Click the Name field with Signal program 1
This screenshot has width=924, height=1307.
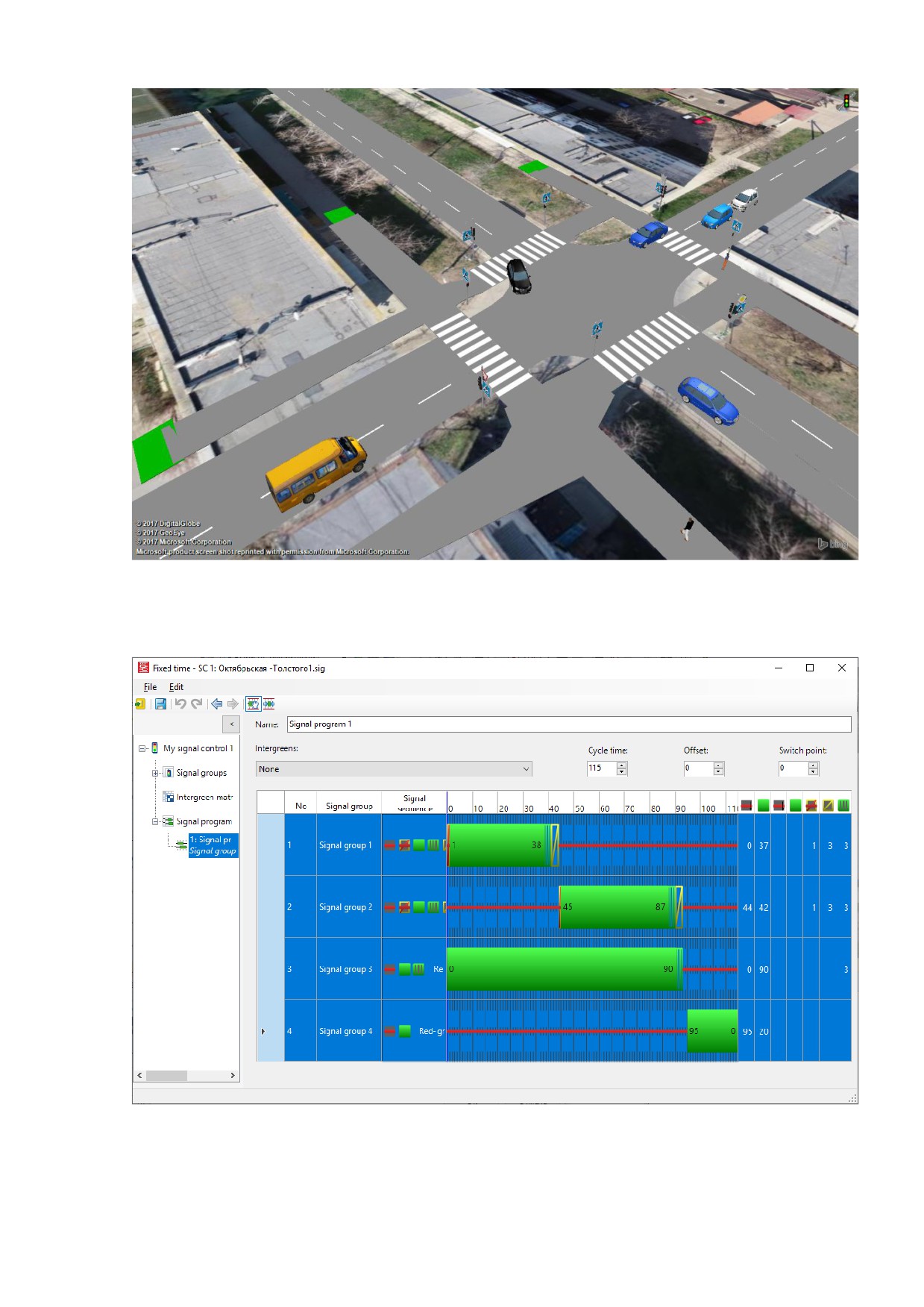[x=569, y=724]
